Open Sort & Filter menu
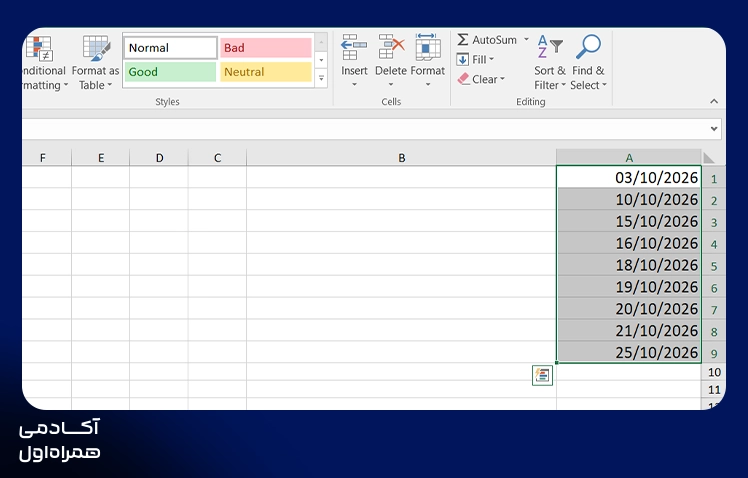Screen dimensions: 748x478 click(550, 62)
